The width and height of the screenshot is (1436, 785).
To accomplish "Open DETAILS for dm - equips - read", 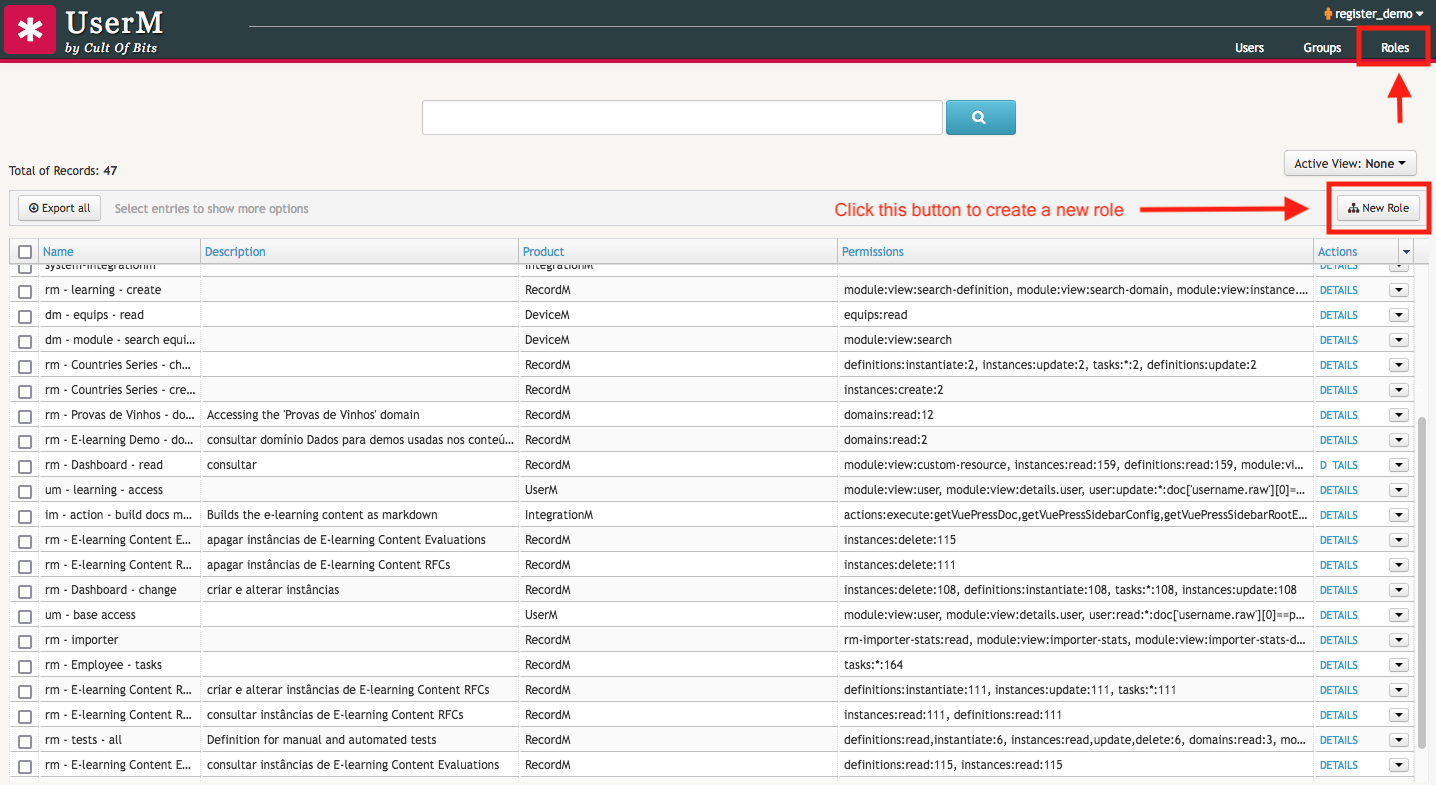I will [x=1338, y=315].
